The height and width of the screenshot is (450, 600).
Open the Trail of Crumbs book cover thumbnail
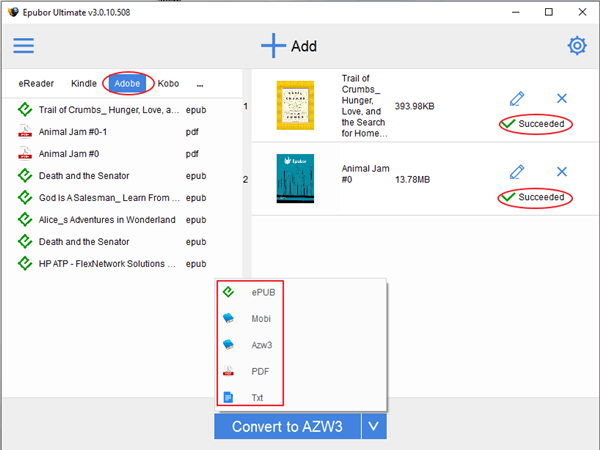click(x=295, y=105)
